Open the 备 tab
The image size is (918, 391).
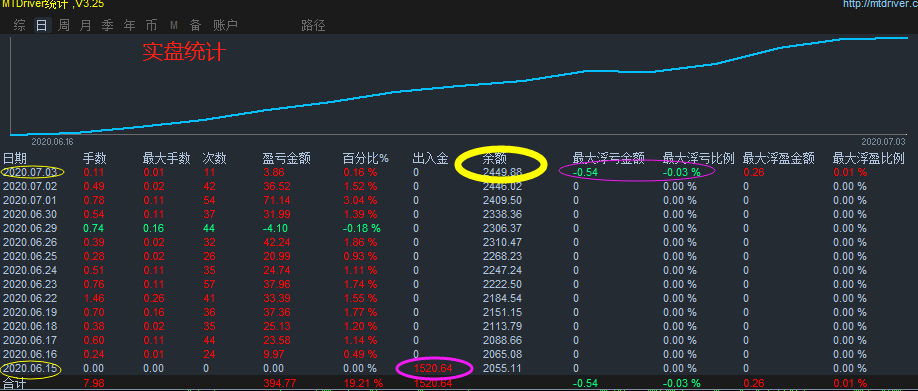196,26
